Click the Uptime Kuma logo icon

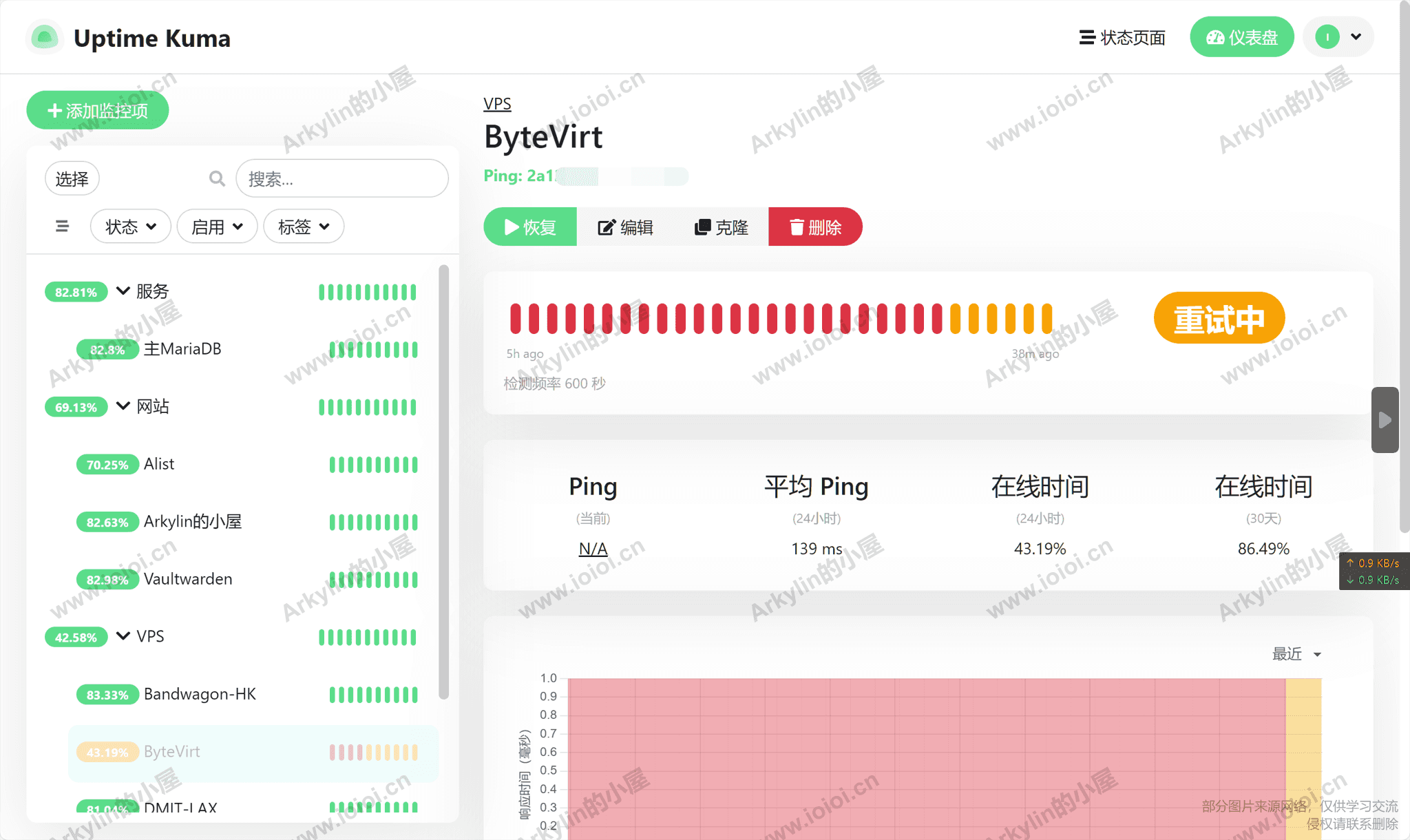tap(45, 37)
